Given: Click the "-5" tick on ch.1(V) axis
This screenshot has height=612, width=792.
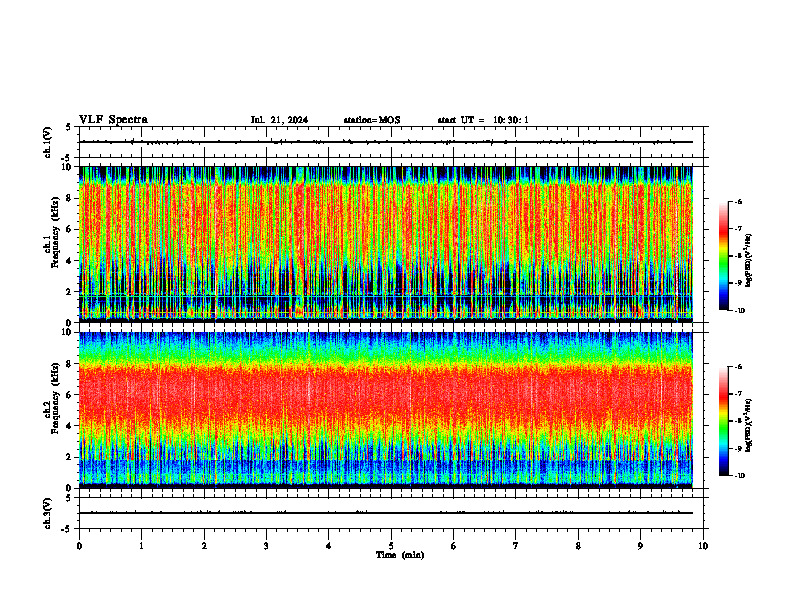Looking at the screenshot, I should (68, 158).
